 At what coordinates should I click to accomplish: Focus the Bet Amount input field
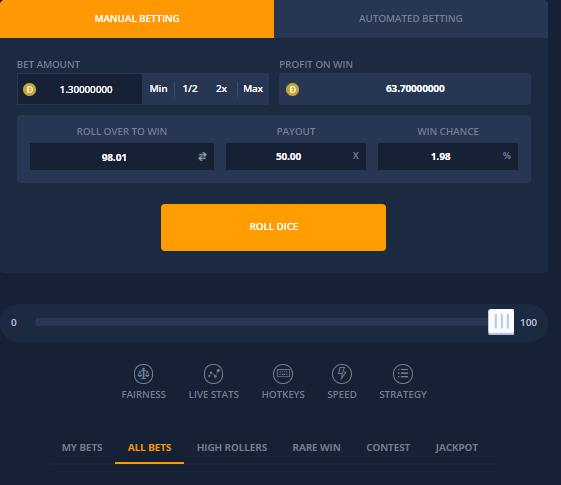point(80,89)
